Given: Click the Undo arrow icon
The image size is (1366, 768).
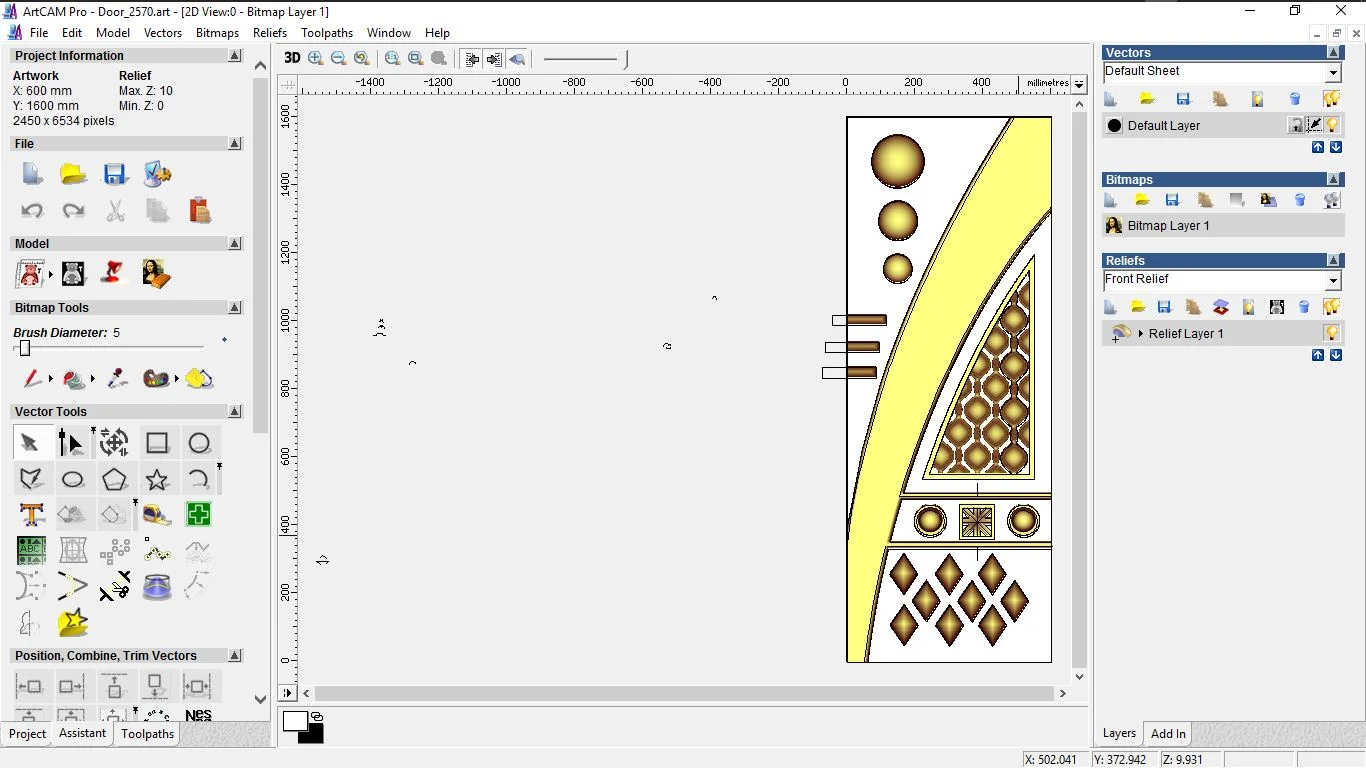Looking at the screenshot, I should click(x=32, y=211).
